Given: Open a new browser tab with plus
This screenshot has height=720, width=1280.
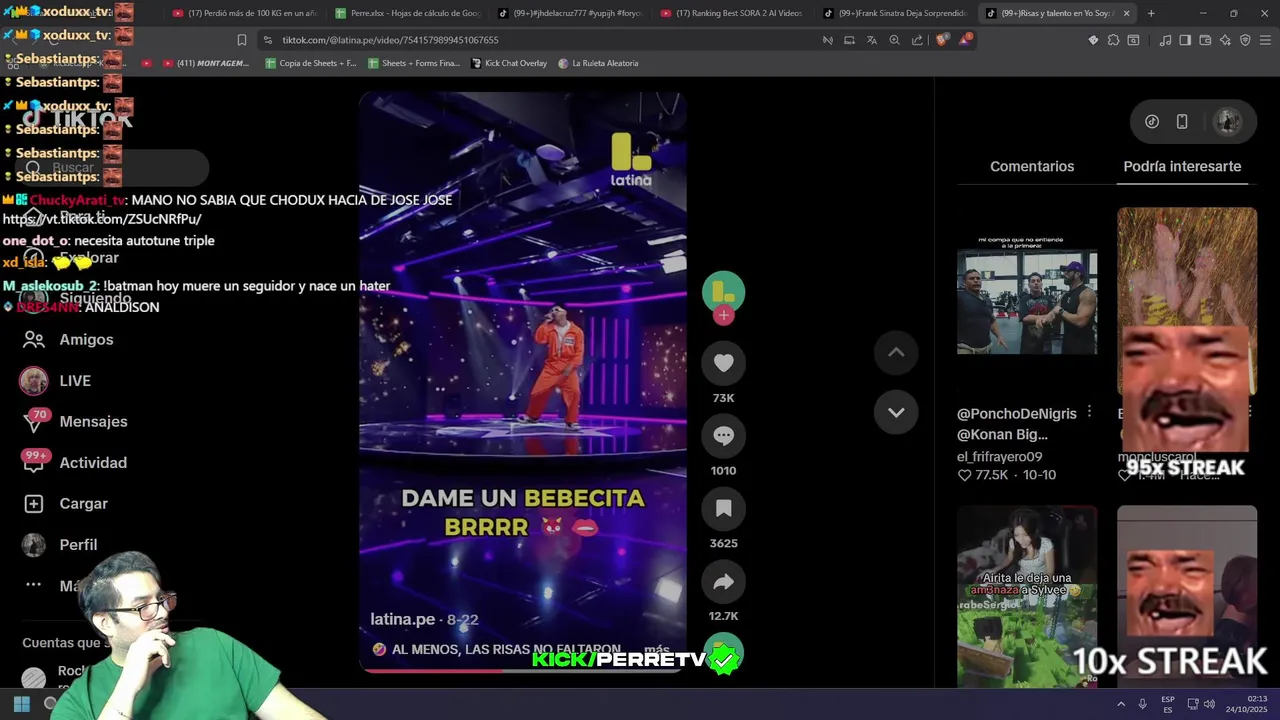Looking at the screenshot, I should (x=1151, y=13).
